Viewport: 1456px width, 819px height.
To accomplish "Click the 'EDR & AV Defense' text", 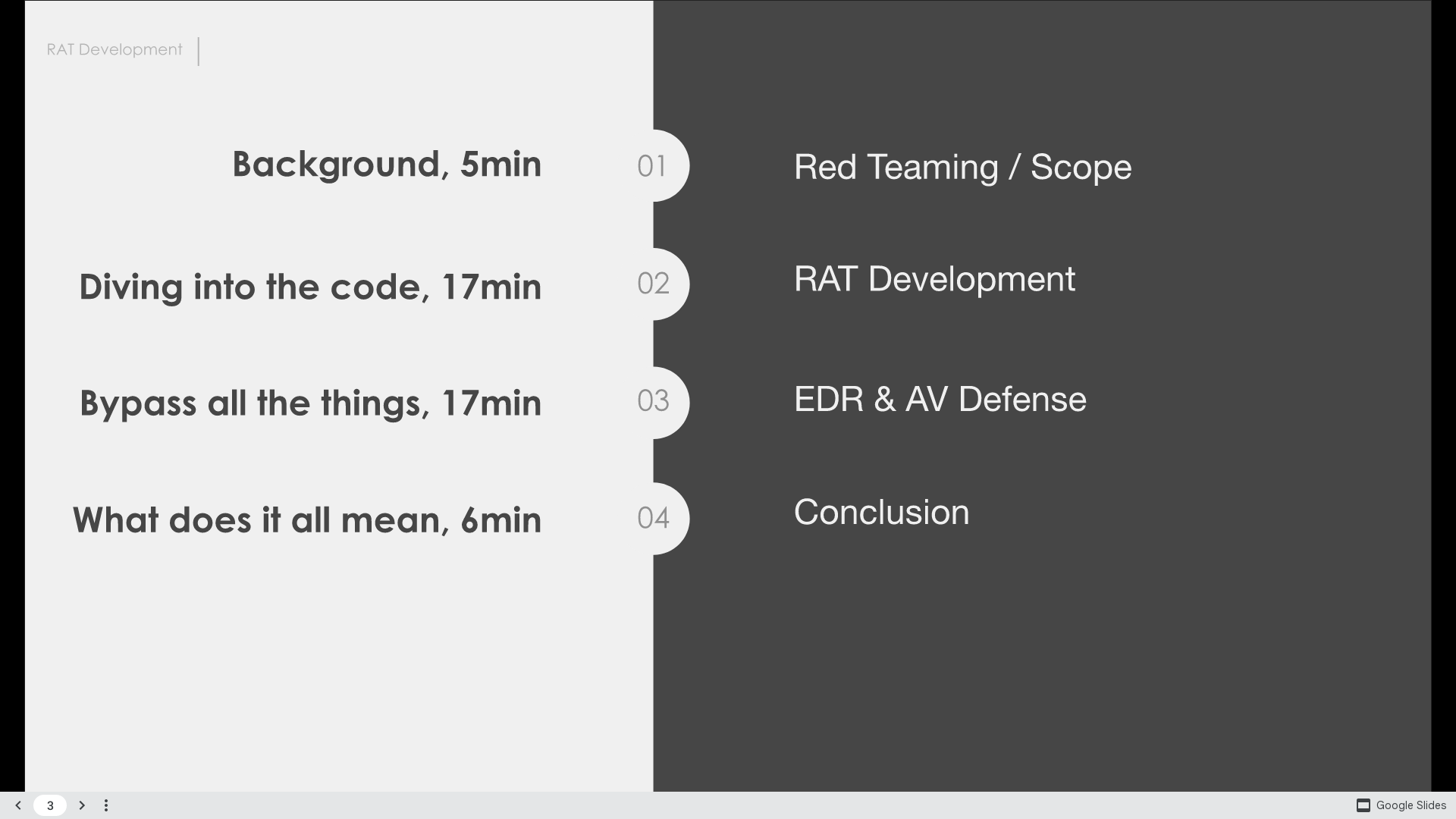I will tap(940, 399).
